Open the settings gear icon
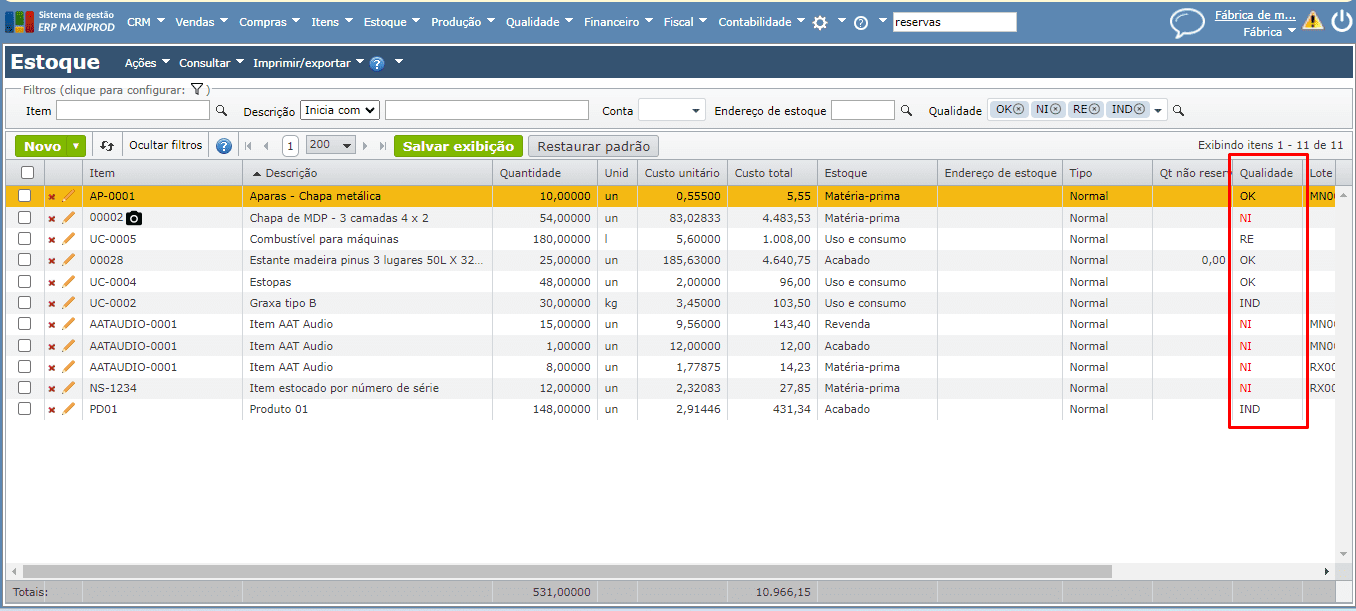Screen dimensions: 1356x611 coord(820,22)
